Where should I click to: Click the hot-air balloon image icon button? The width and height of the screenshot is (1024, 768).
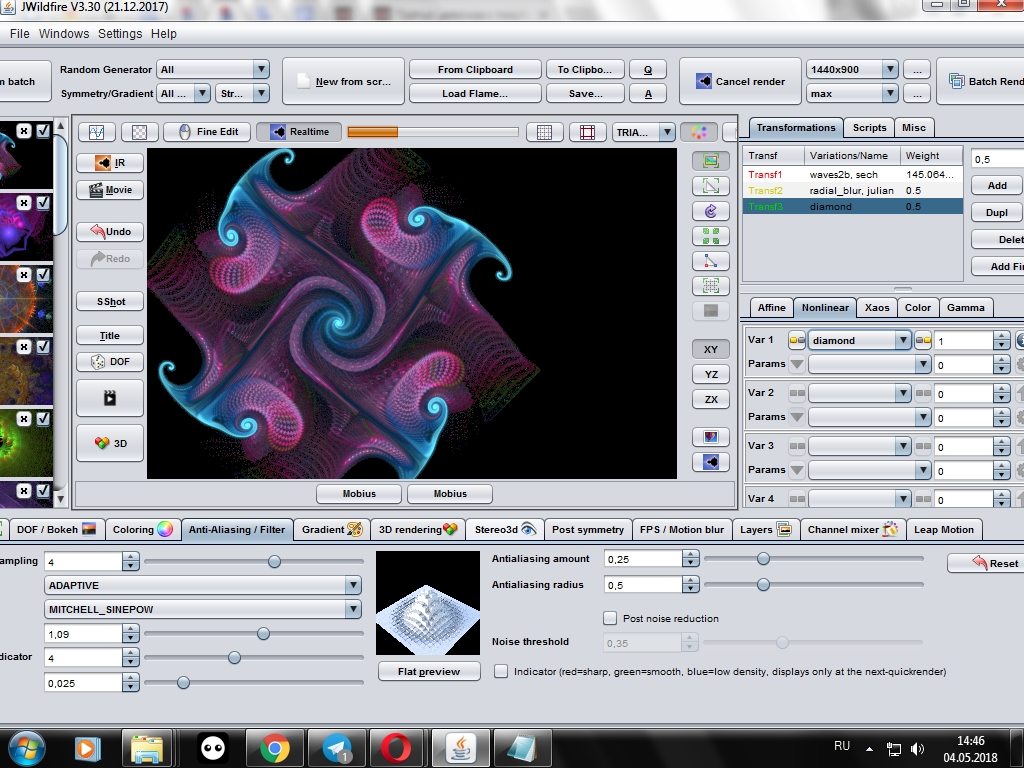(711, 437)
